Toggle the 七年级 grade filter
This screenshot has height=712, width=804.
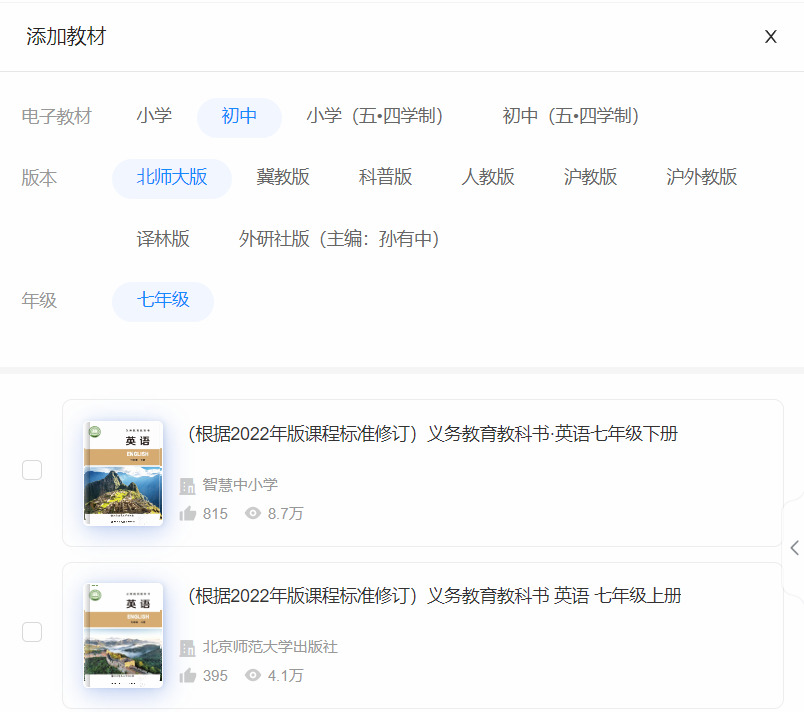point(162,299)
